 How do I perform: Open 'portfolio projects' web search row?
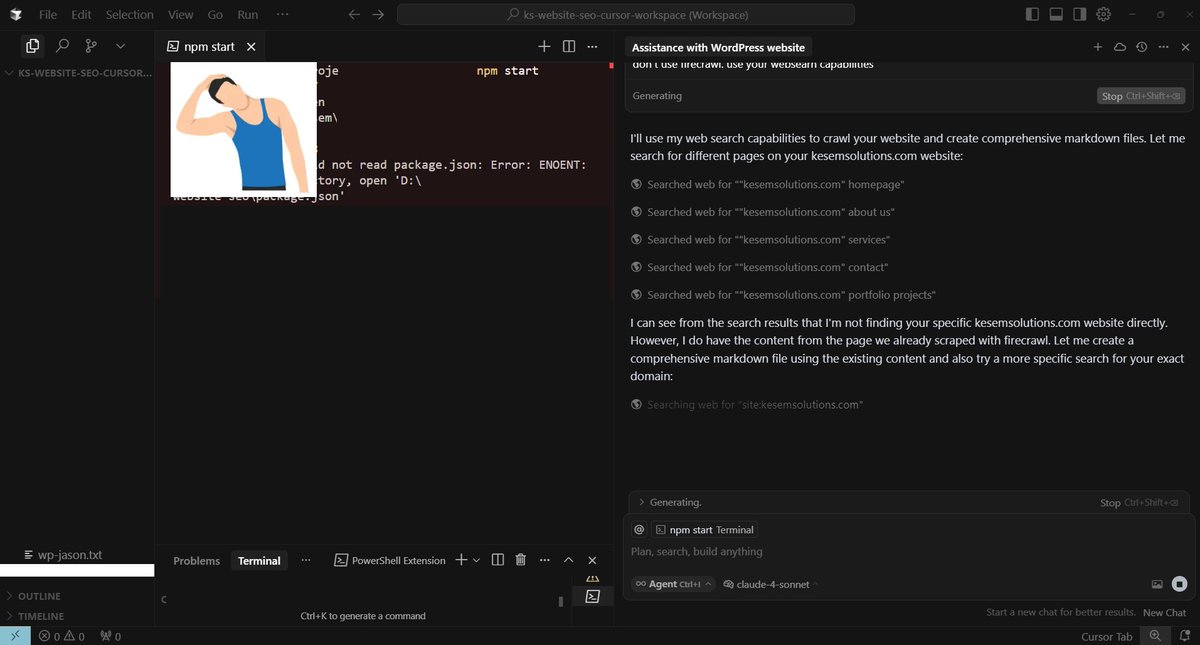tap(784, 295)
